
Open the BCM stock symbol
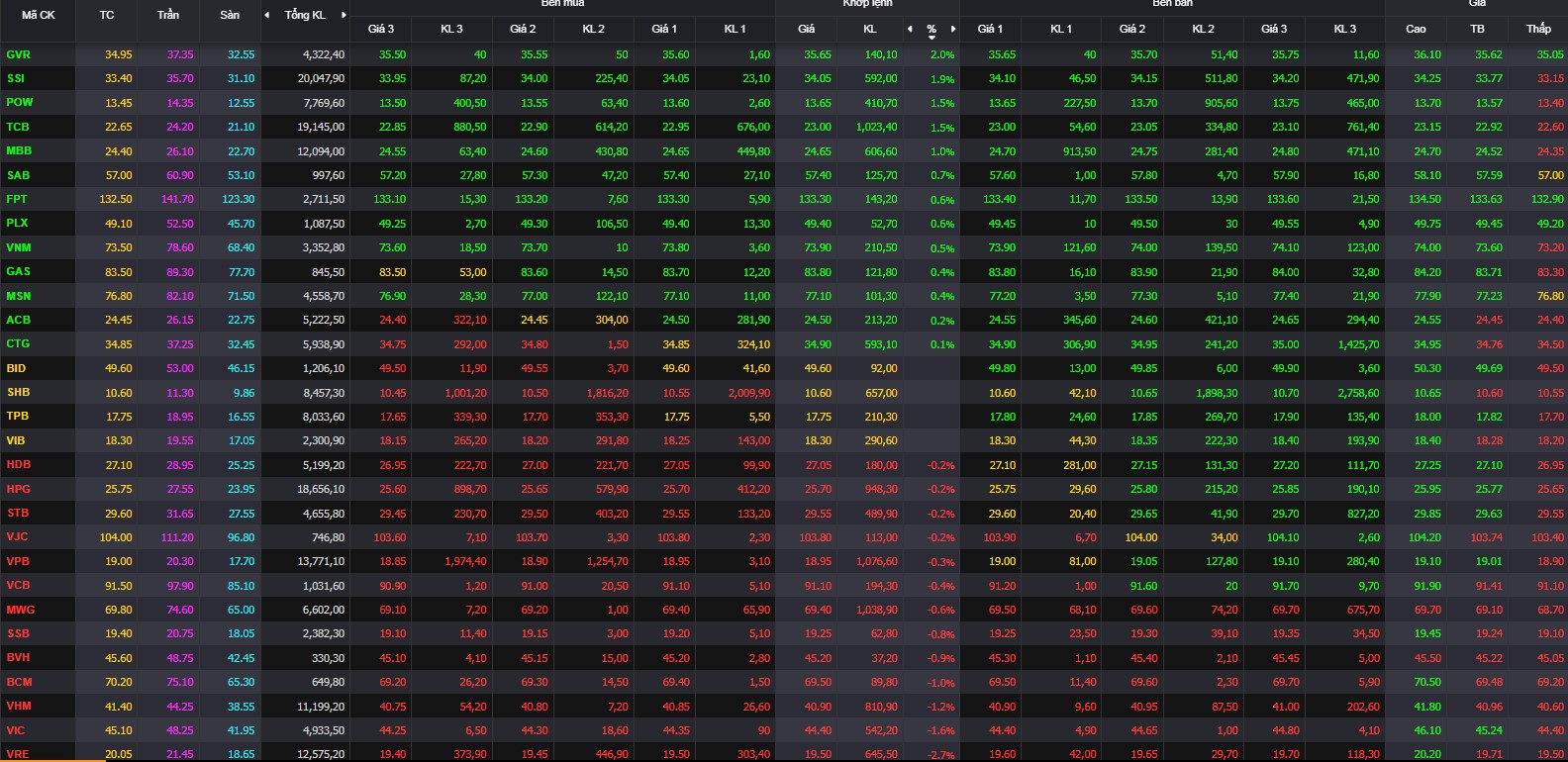pos(19,682)
